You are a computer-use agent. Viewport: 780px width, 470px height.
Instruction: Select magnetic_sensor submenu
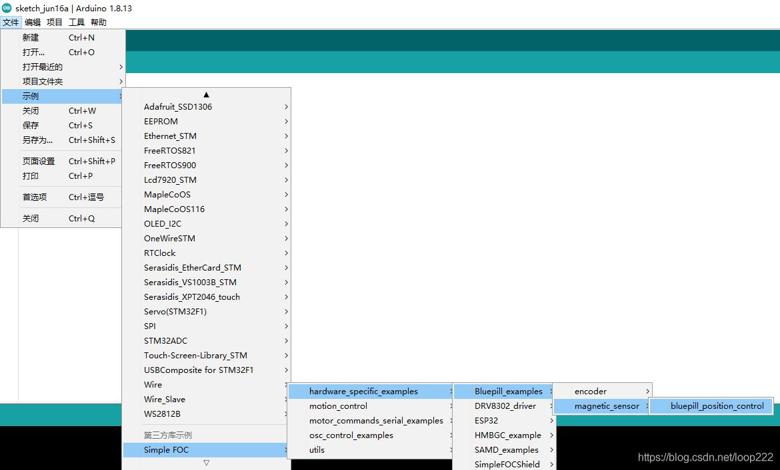tap(602, 406)
